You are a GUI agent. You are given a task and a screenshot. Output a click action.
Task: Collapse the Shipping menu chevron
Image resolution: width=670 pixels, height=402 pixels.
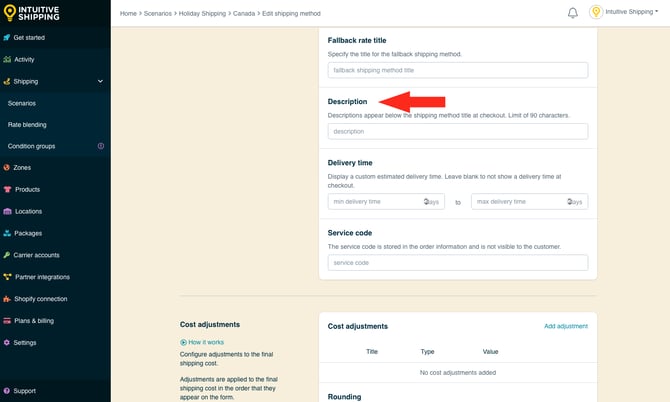100,81
